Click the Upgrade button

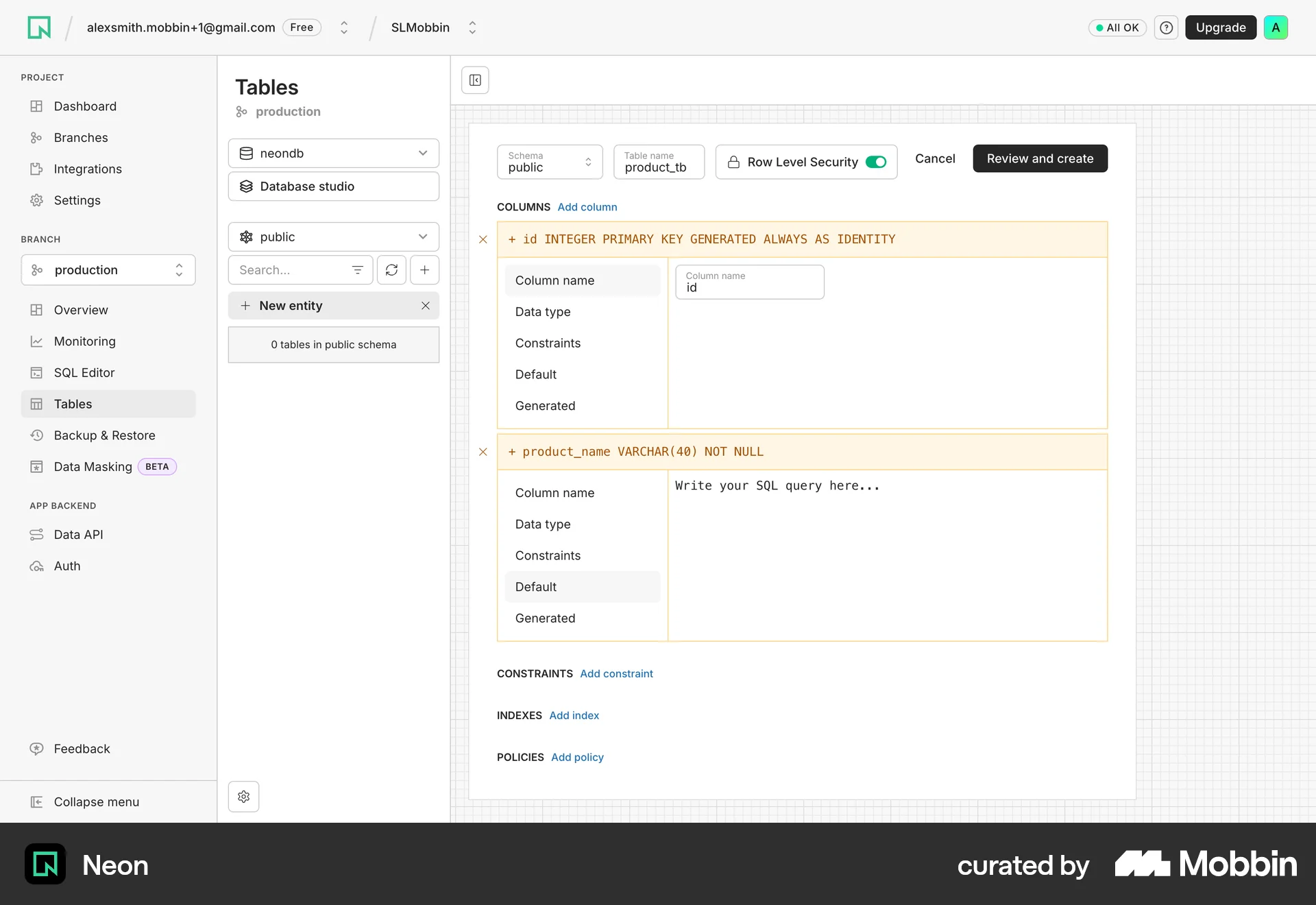(x=1221, y=27)
